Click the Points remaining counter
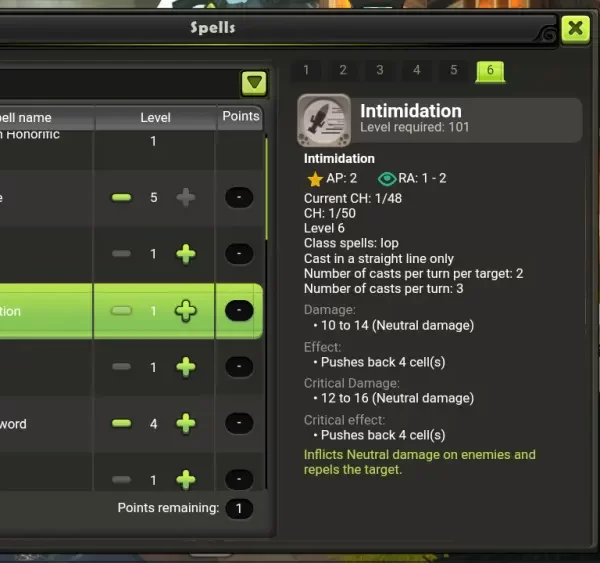 tap(239, 509)
